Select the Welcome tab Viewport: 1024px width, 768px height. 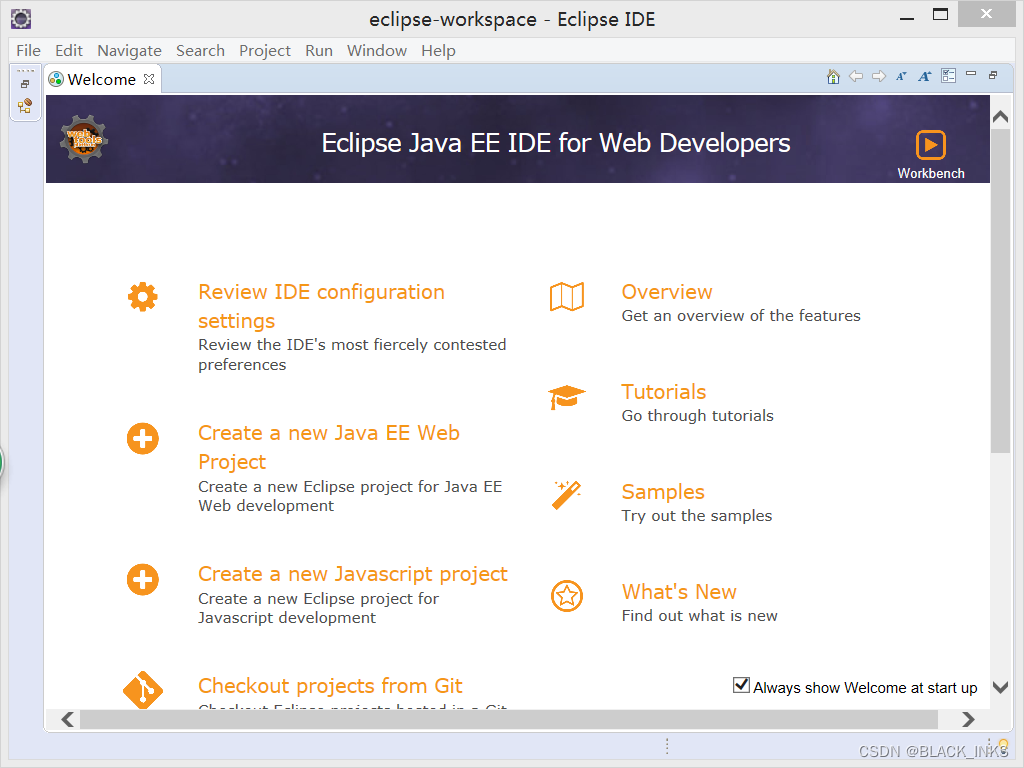click(101, 79)
